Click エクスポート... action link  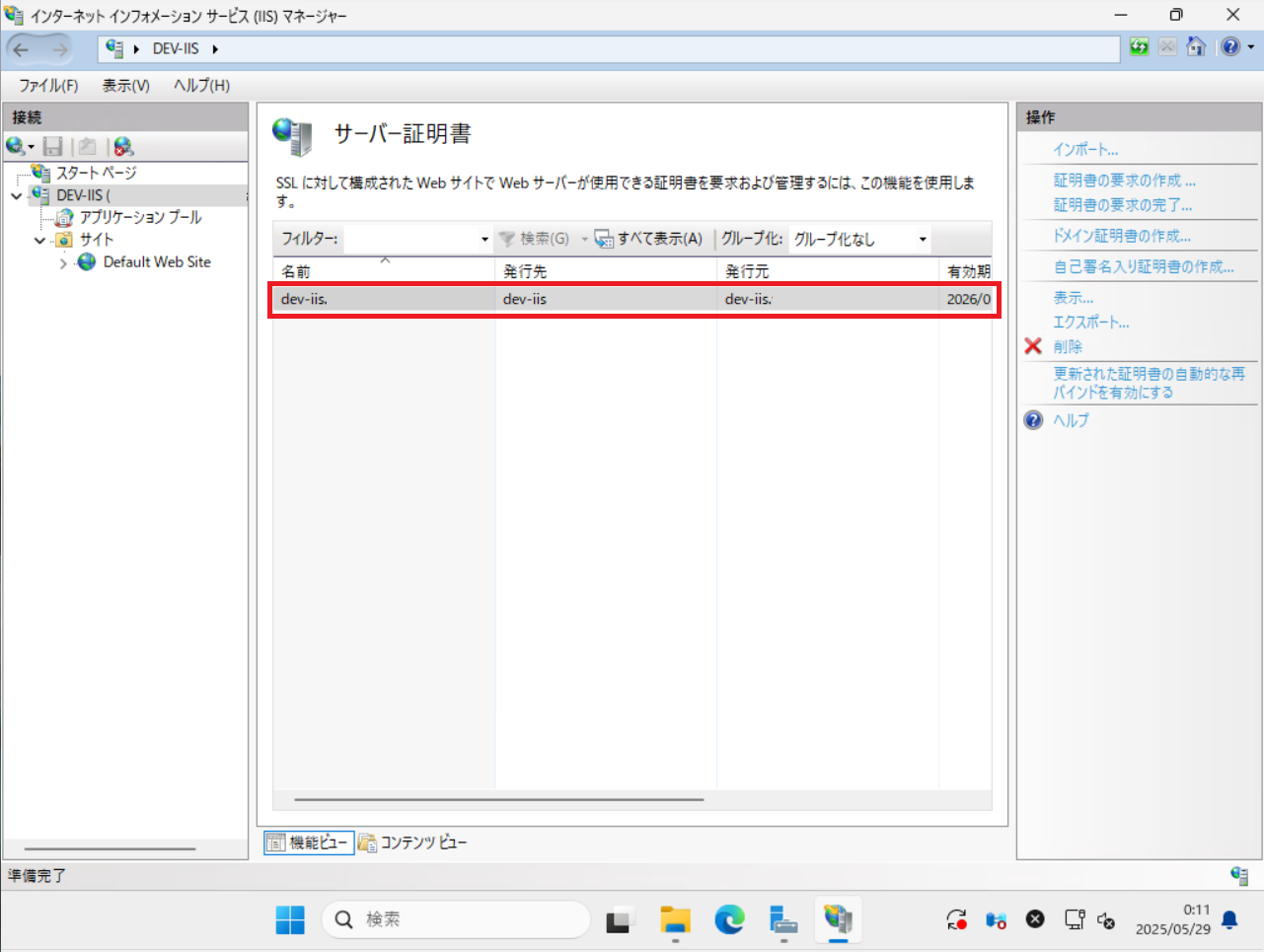point(1091,322)
